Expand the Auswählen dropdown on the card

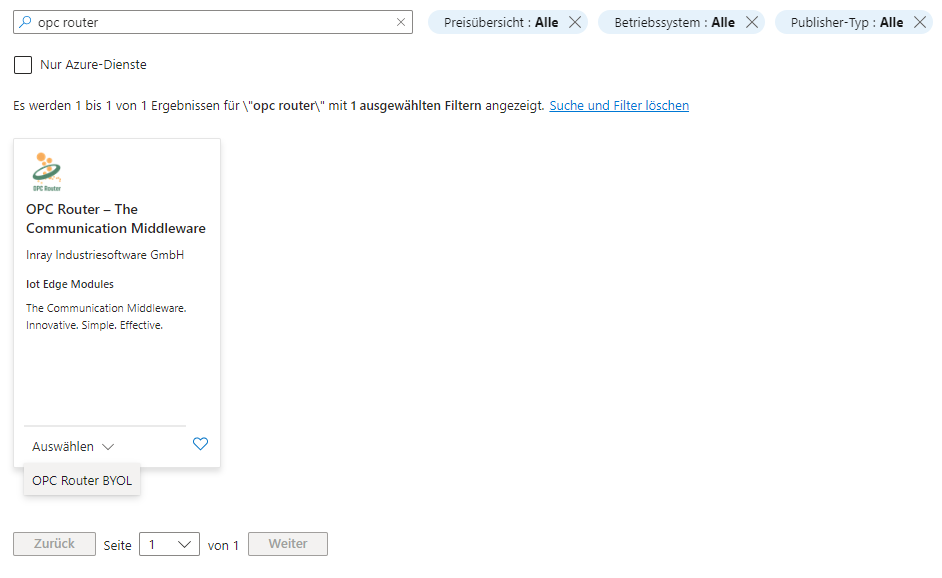point(73,447)
